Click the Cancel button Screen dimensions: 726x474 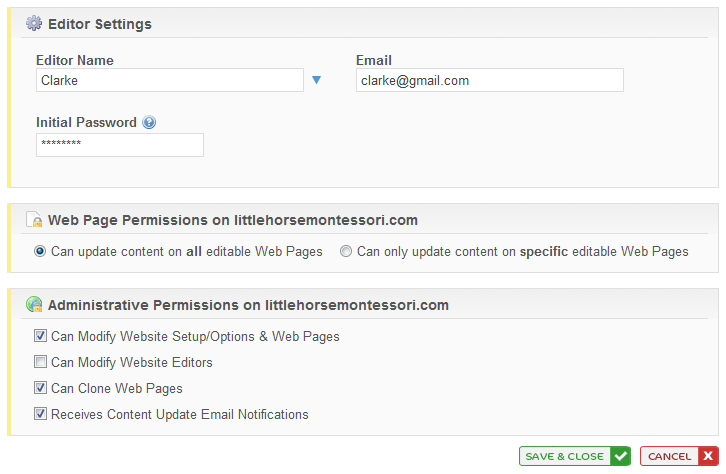coord(679,456)
